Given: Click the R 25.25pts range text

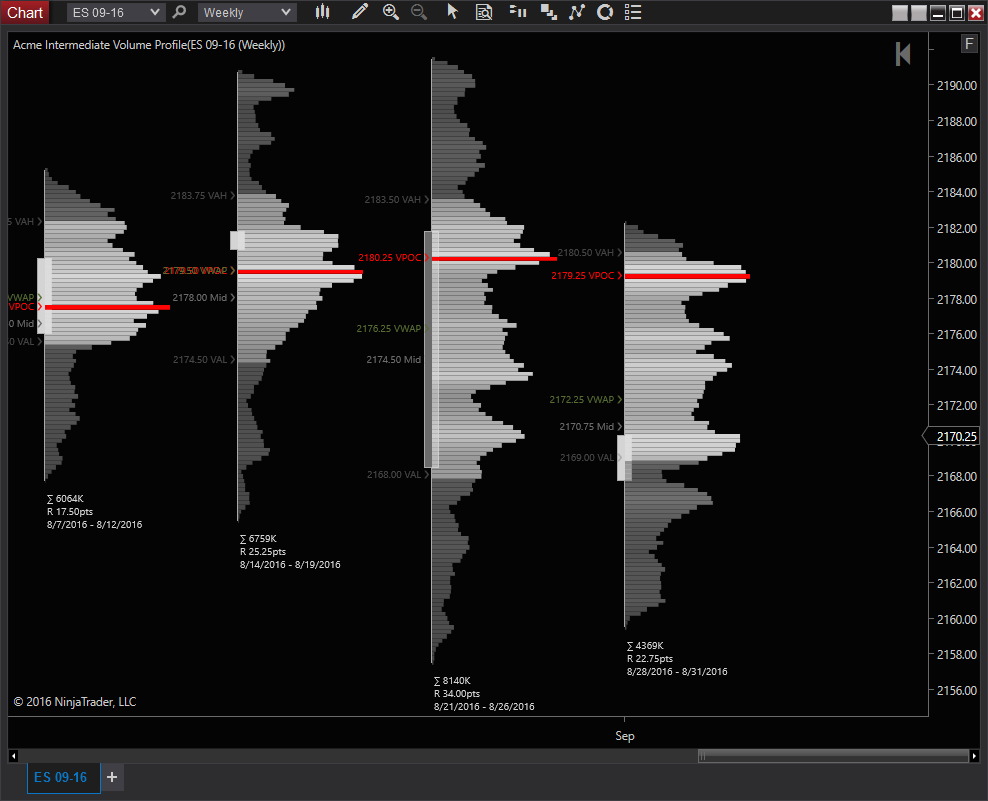Looking at the screenshot, I should click(x=263, y=551).
